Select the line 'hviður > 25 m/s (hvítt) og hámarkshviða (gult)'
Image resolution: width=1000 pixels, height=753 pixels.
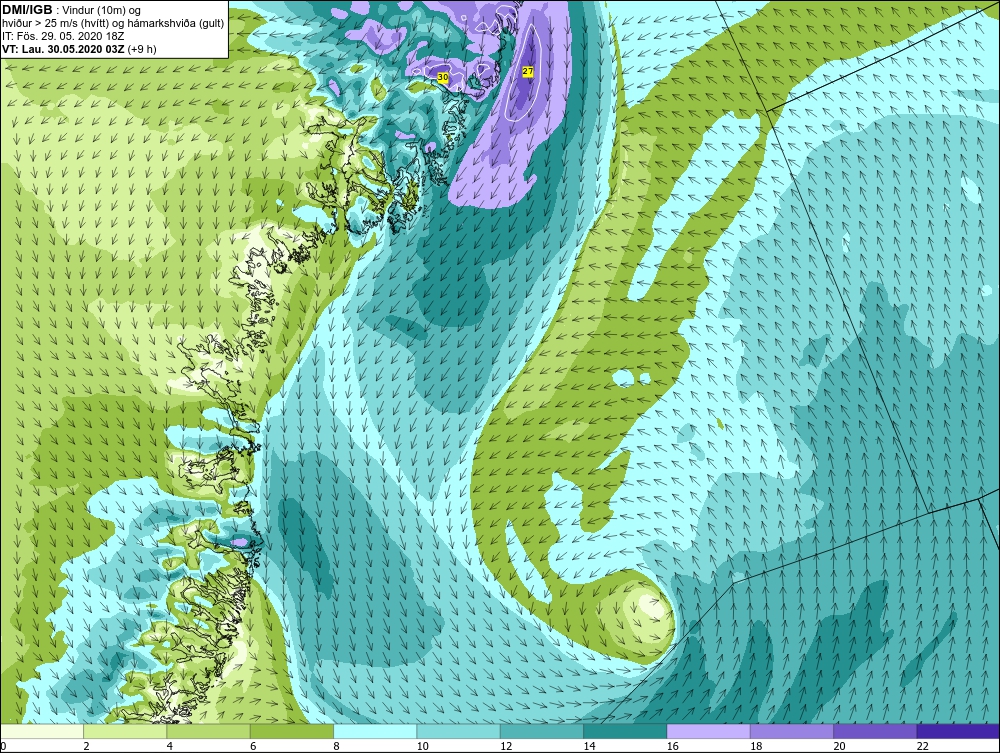tap(113, 23)
